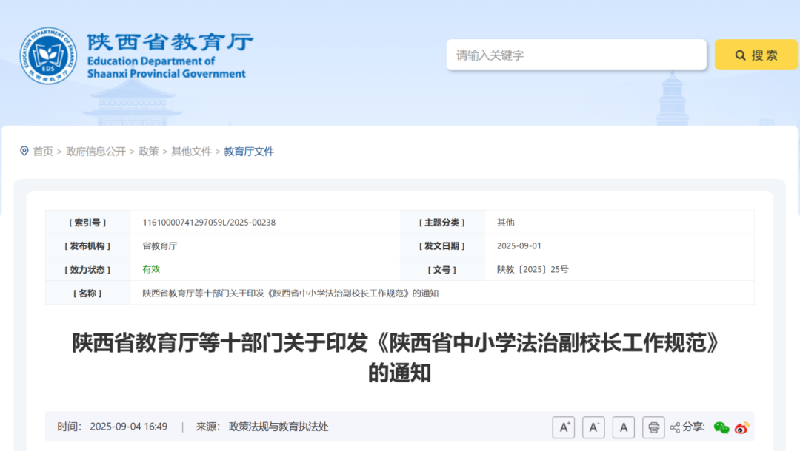Share the article via Weibo icon
Image resolution: width=800 pixels, height=451 pixels.
(742, 428)
